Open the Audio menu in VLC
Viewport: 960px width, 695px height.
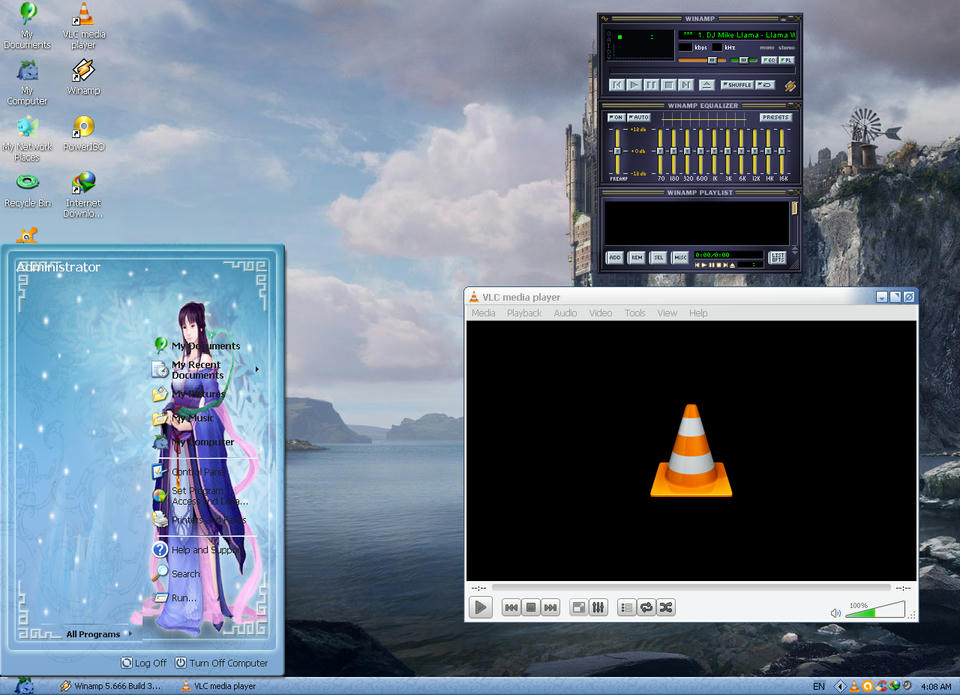565,313
